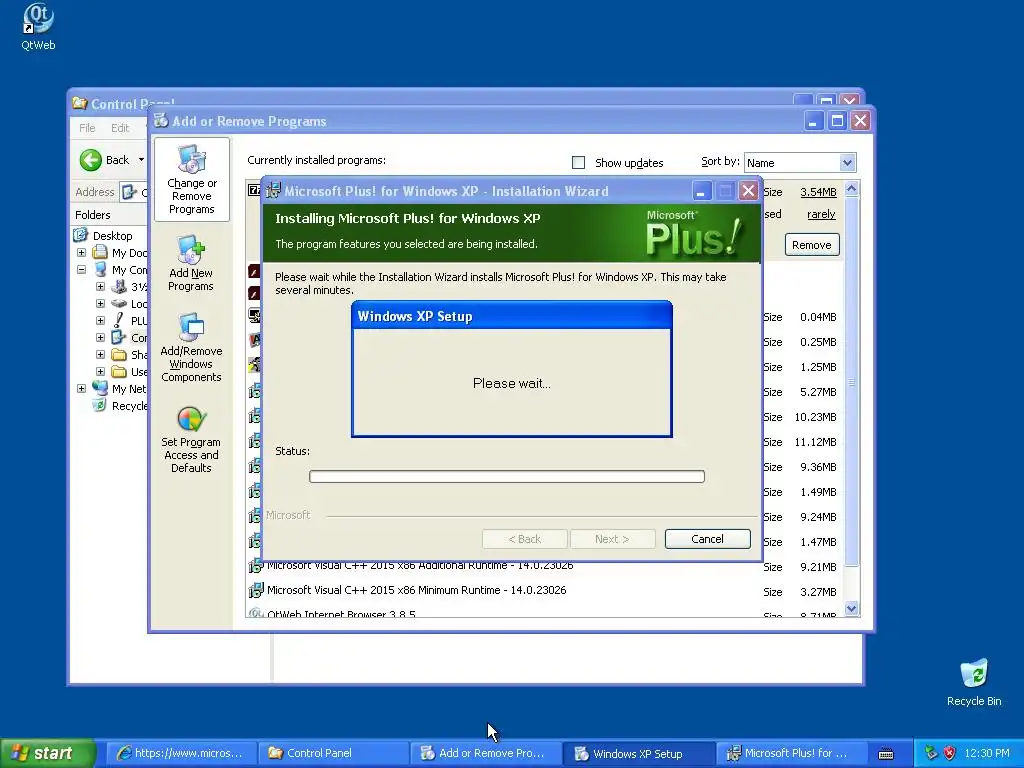The image size is (1024, 768).
Task: Select the Shared Documents folder icon
Action: pyautogui.click(x=119, y=355)
